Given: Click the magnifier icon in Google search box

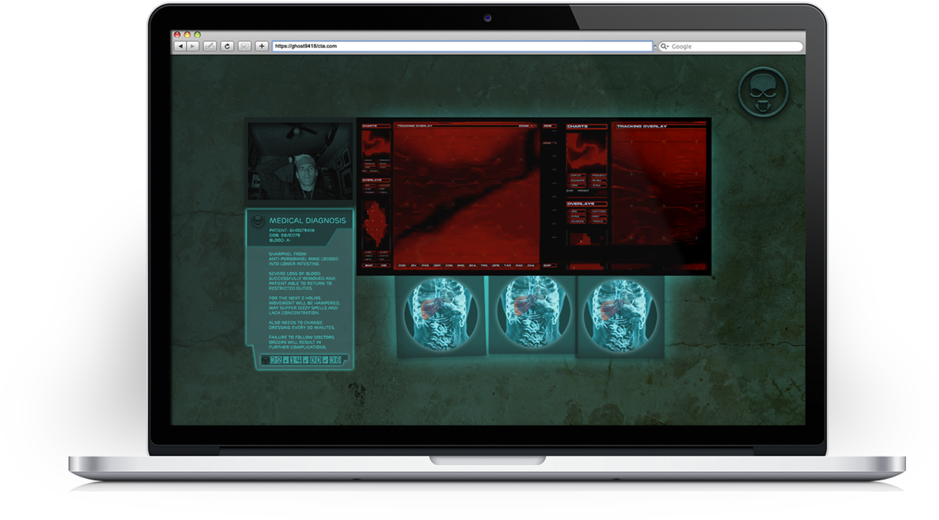Looking at the screenshot, I should [x=664, y=46].
